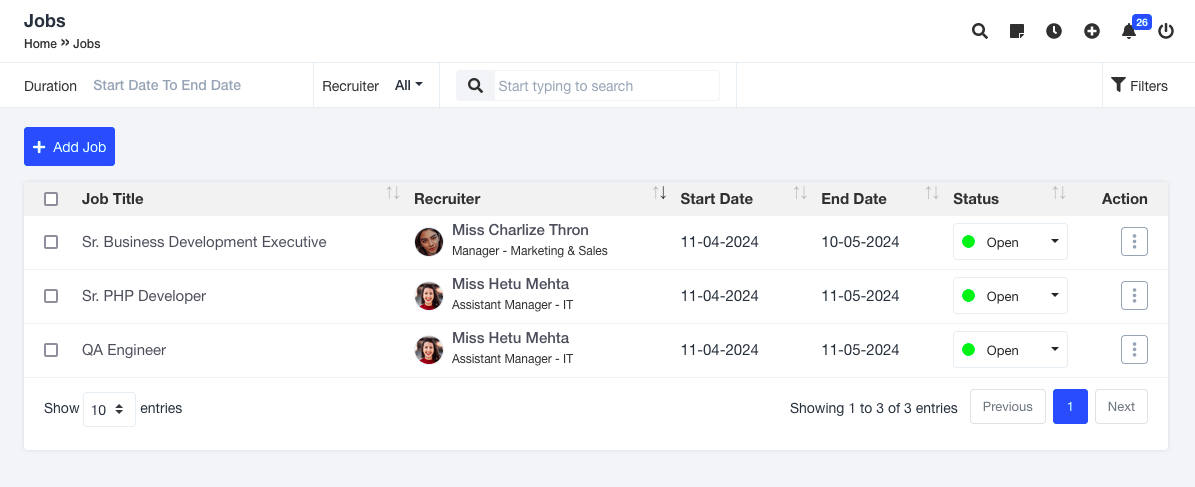Go to Home breadcrumb link
The image size is (1195, 487).
click(x=40, y=44)
